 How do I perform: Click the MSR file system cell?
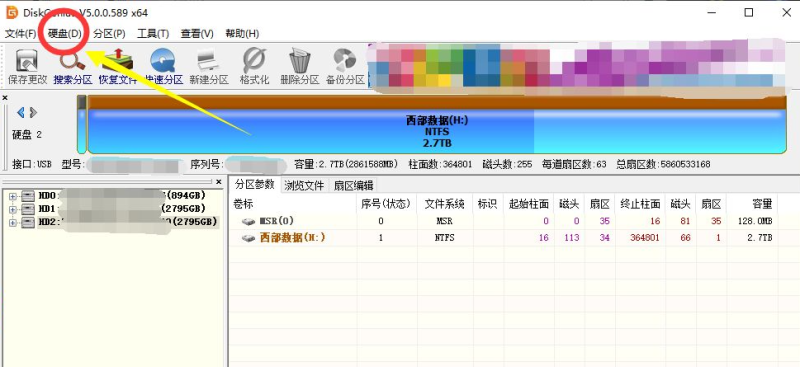point(444,222)
